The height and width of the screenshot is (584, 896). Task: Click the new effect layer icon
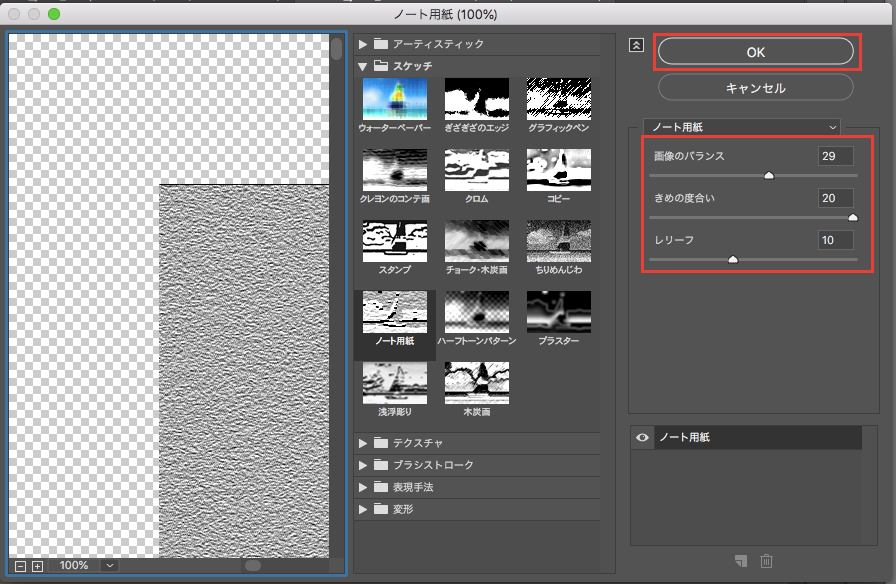[x=741, y=562]
